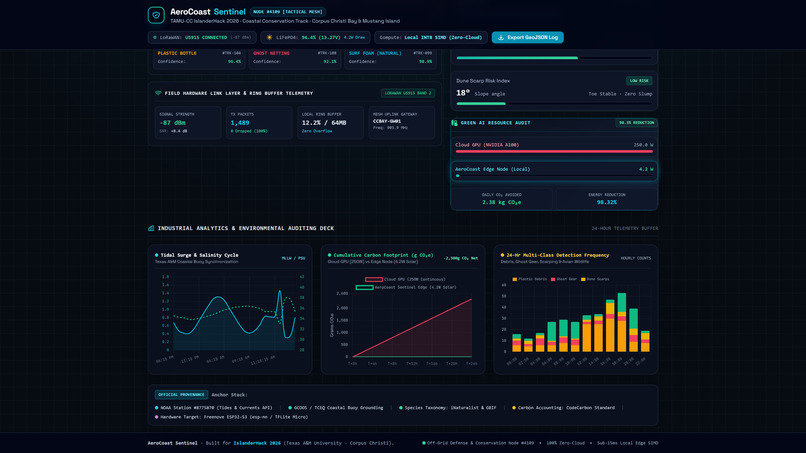Click the 18° slope angle value
This screenshot has width=806, height=453.
[463, 93]
